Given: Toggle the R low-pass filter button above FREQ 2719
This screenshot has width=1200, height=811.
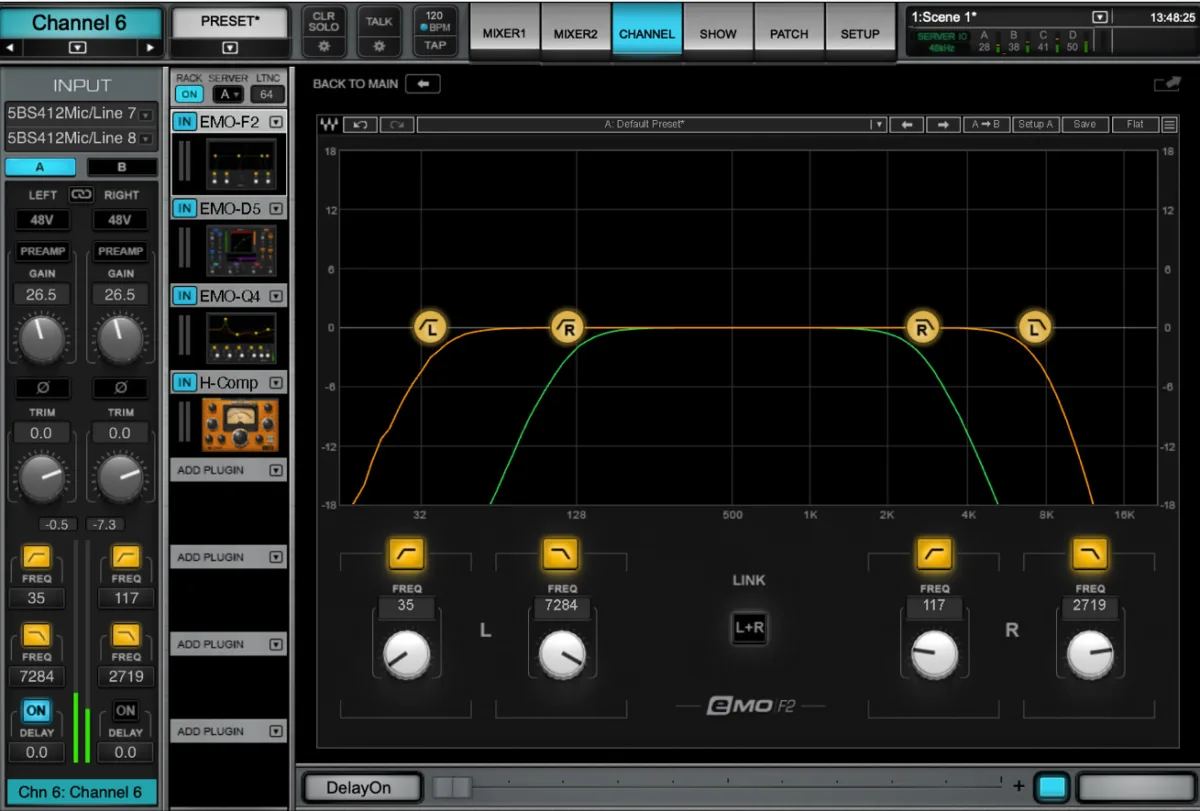Looking at the screenshot, I should click(1090, 554).
